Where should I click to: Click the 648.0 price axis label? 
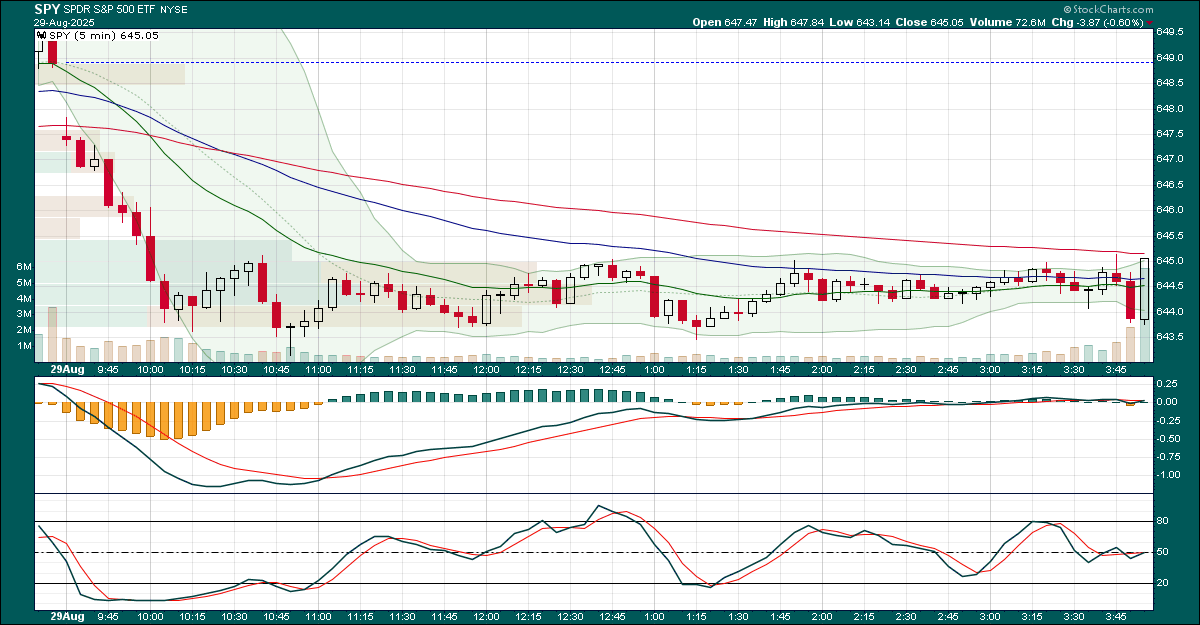point(1171,108)
